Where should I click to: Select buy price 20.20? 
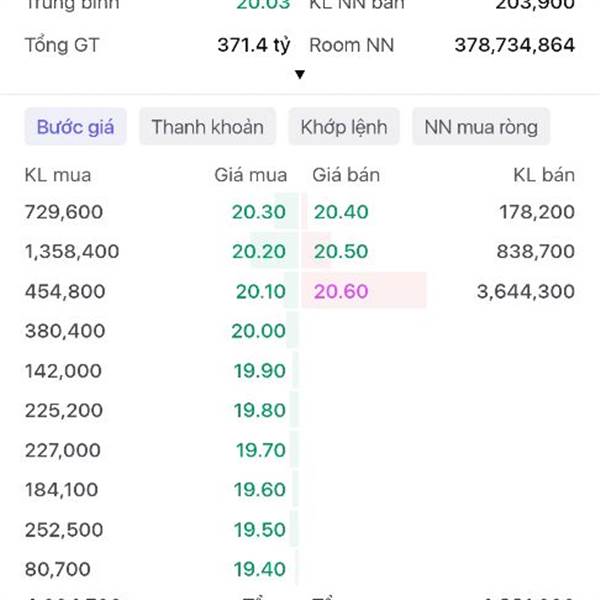[x=260, y=252]
